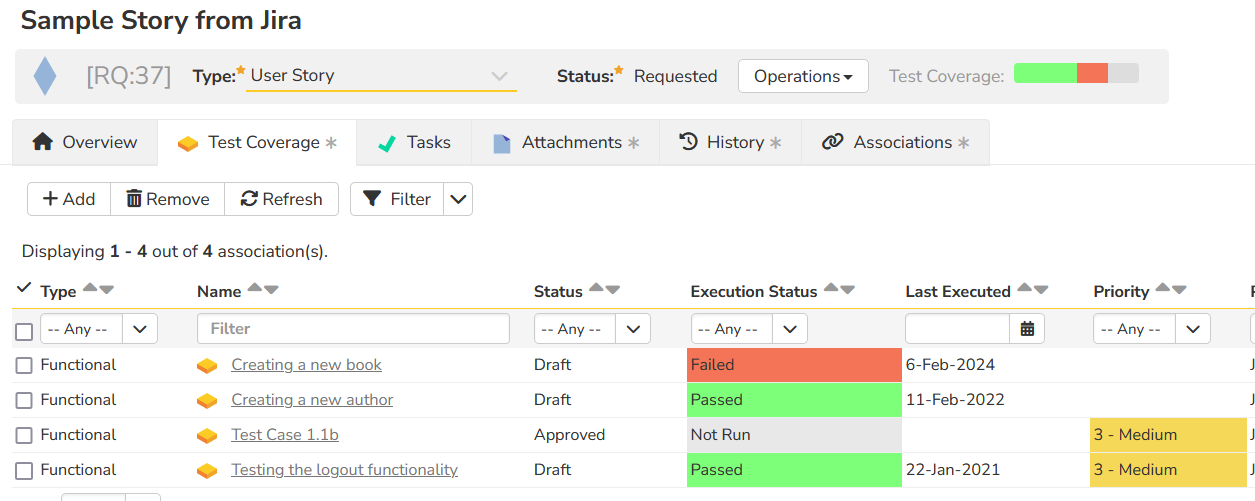1255x501 pixels.
Task: Click the calendar icon in Last Executed filter
Action: [x=1027, y=329]
